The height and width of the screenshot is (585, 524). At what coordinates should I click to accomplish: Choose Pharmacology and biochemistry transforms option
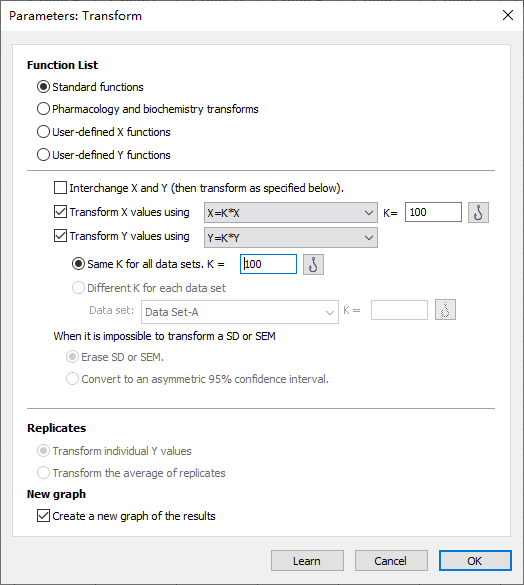(x=43, y=109)
